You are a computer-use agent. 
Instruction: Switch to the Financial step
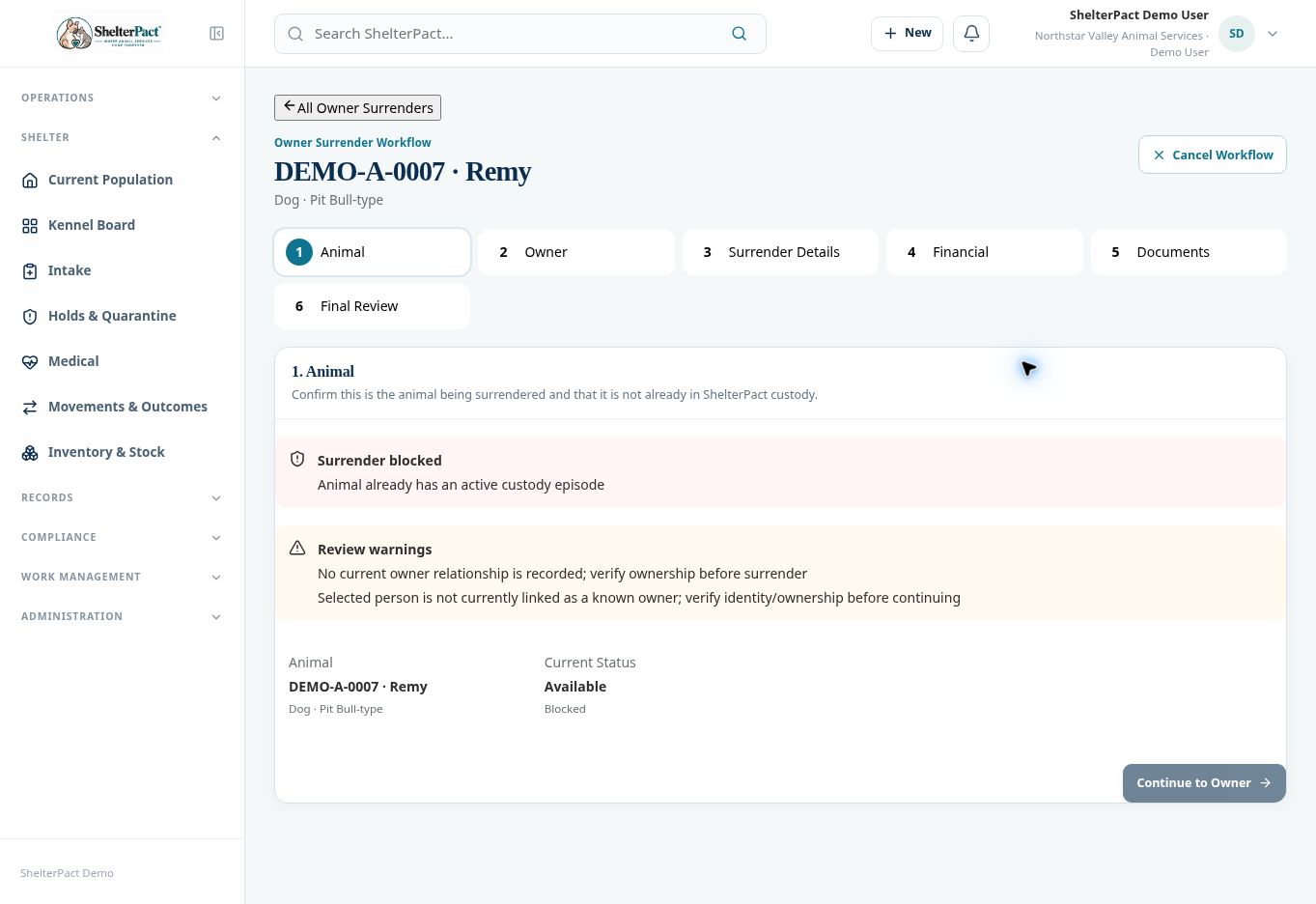(x=985, y=252)
